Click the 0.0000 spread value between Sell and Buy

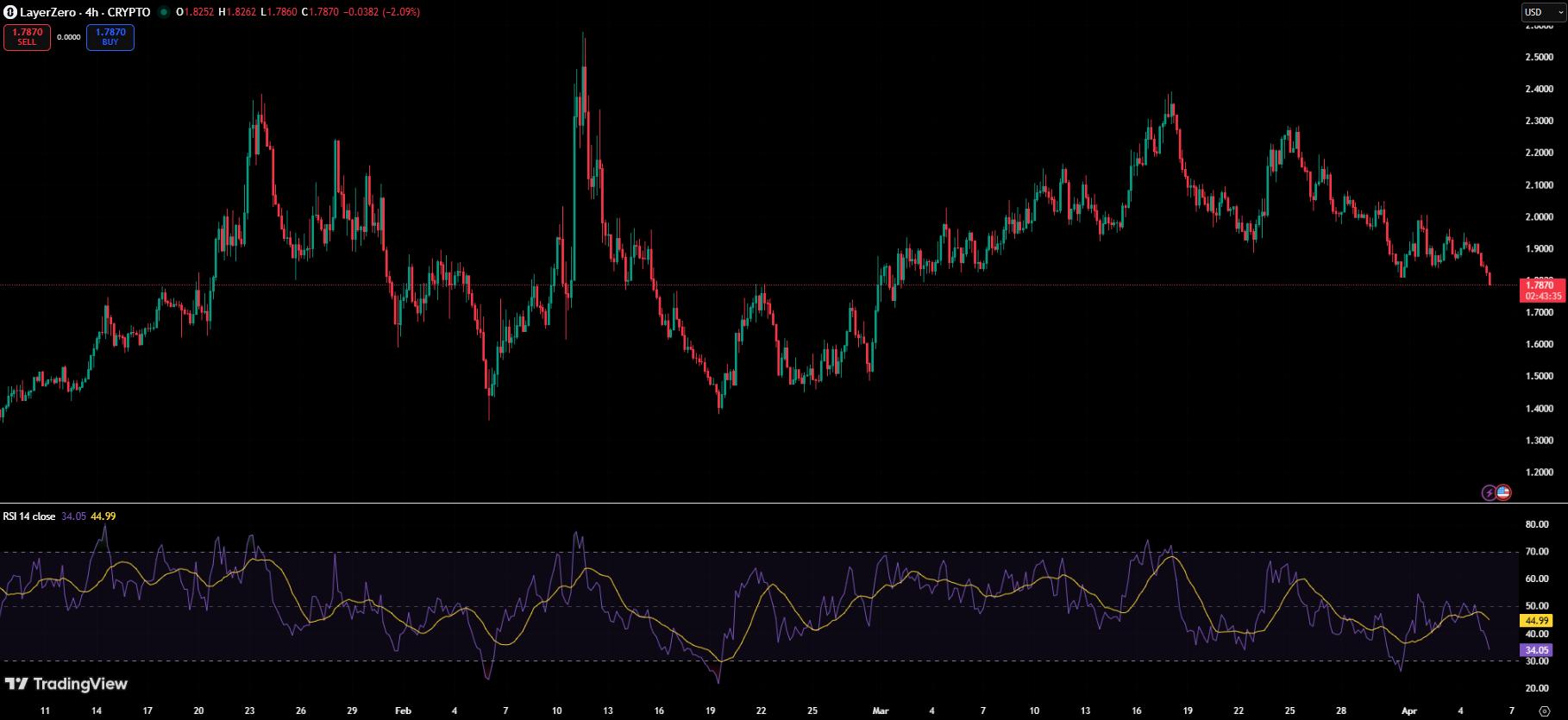[69, 37]
